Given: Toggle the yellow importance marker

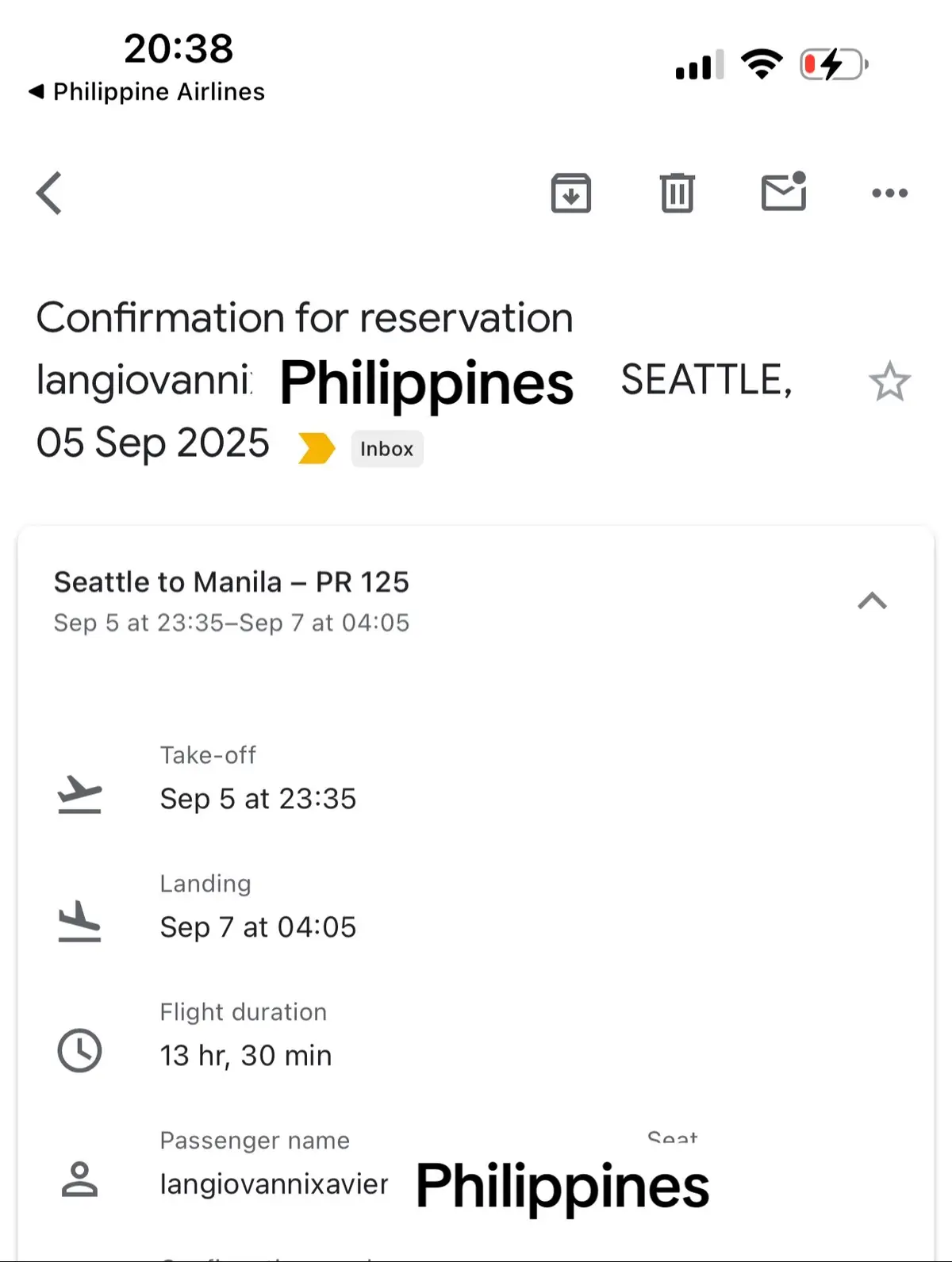Looking at the screenshot, I should (317, 448).
